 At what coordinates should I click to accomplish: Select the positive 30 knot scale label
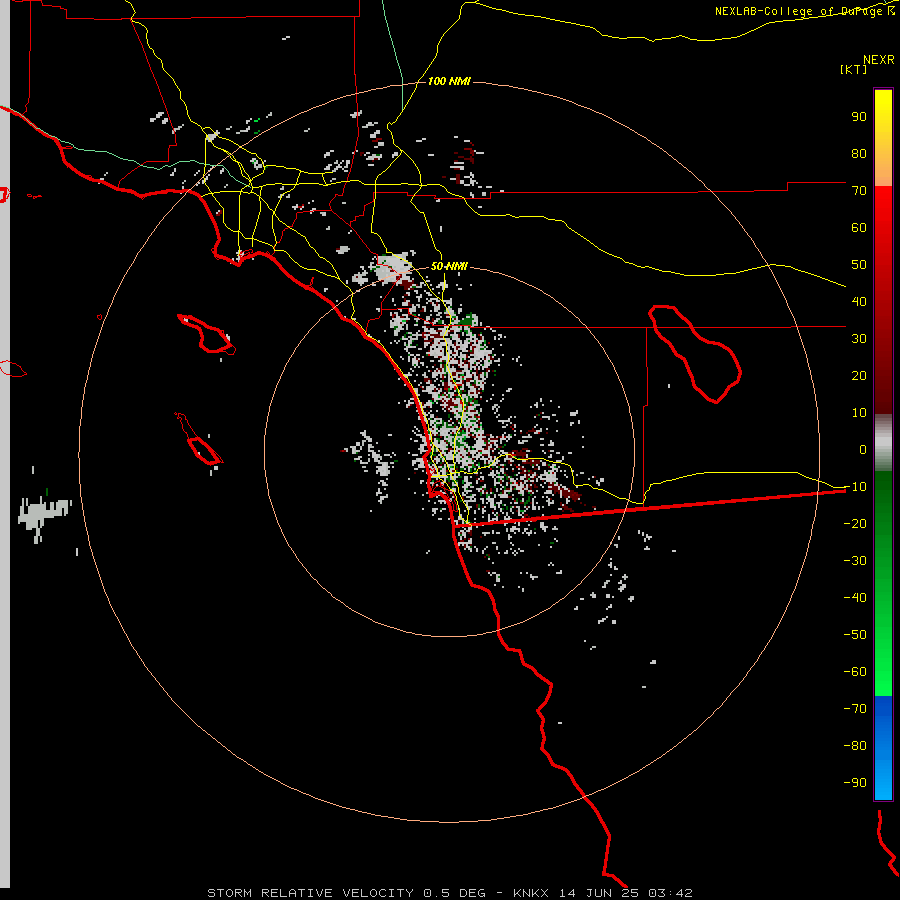(x=859, y=339)
